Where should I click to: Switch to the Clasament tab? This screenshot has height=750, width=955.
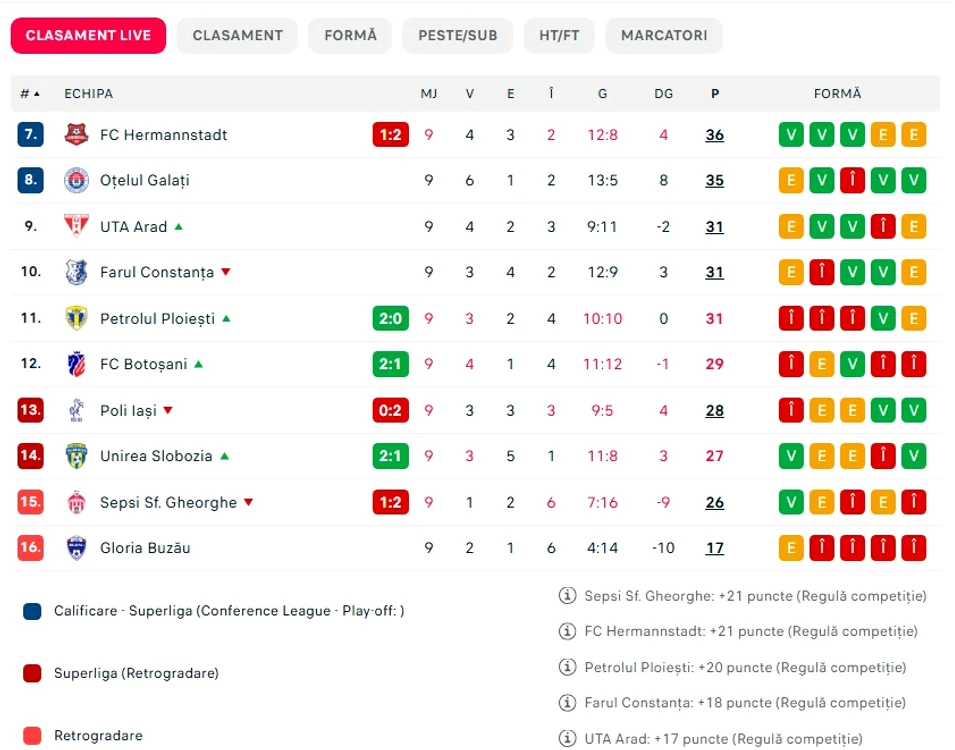click(x=238, y=35)
